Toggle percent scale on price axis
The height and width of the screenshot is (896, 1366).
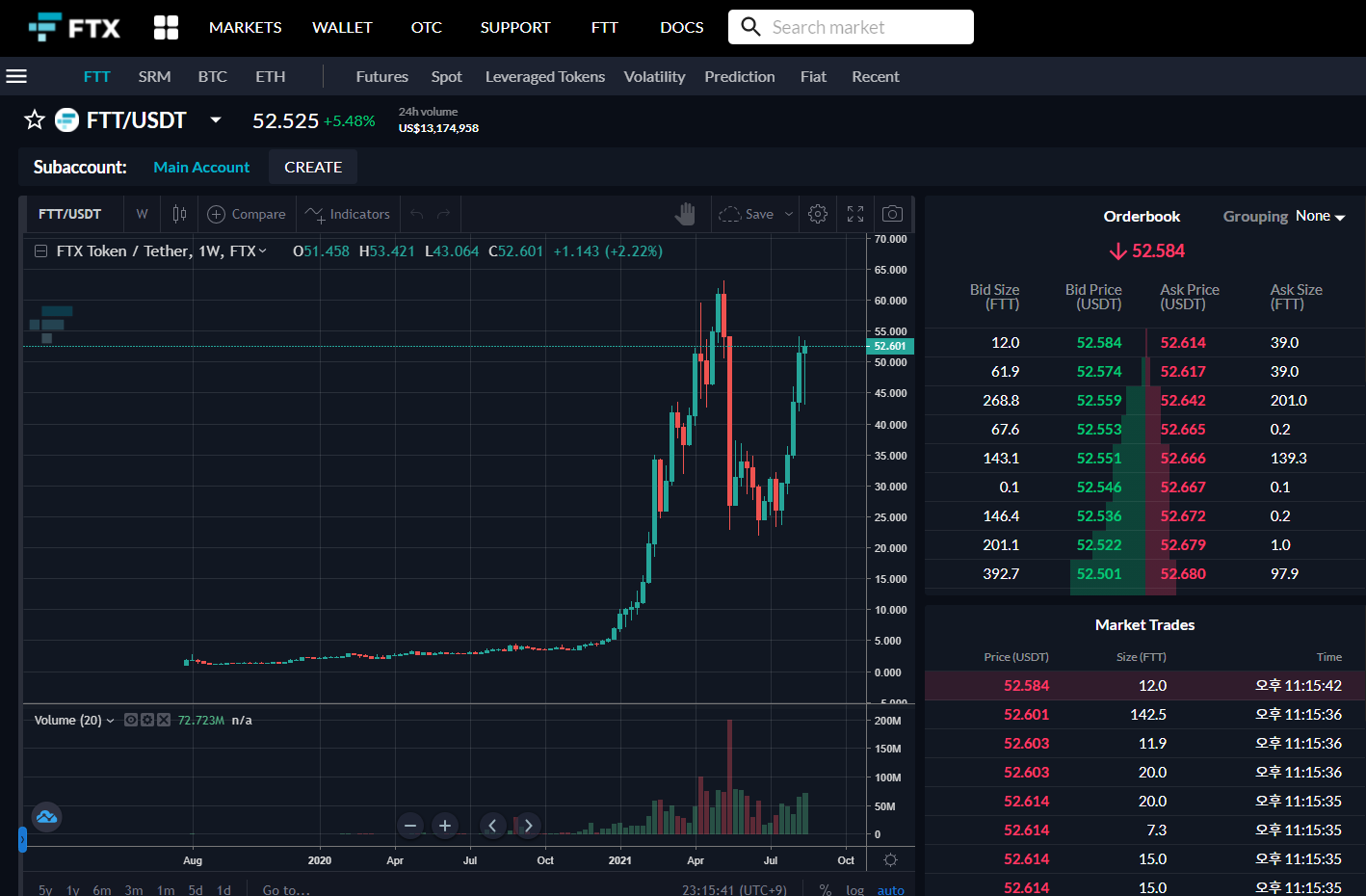826,889
